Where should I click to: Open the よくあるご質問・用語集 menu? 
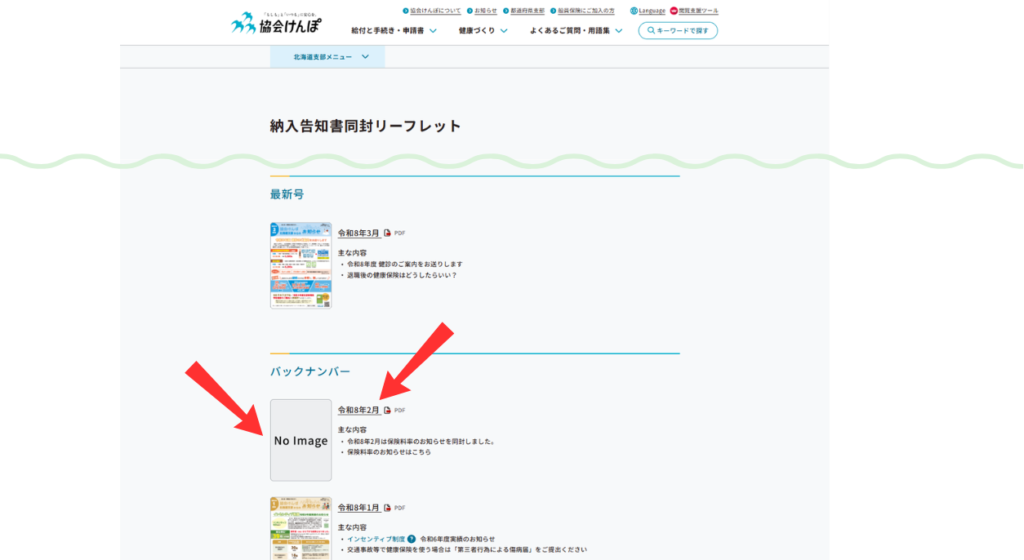(x=569, y=31)
